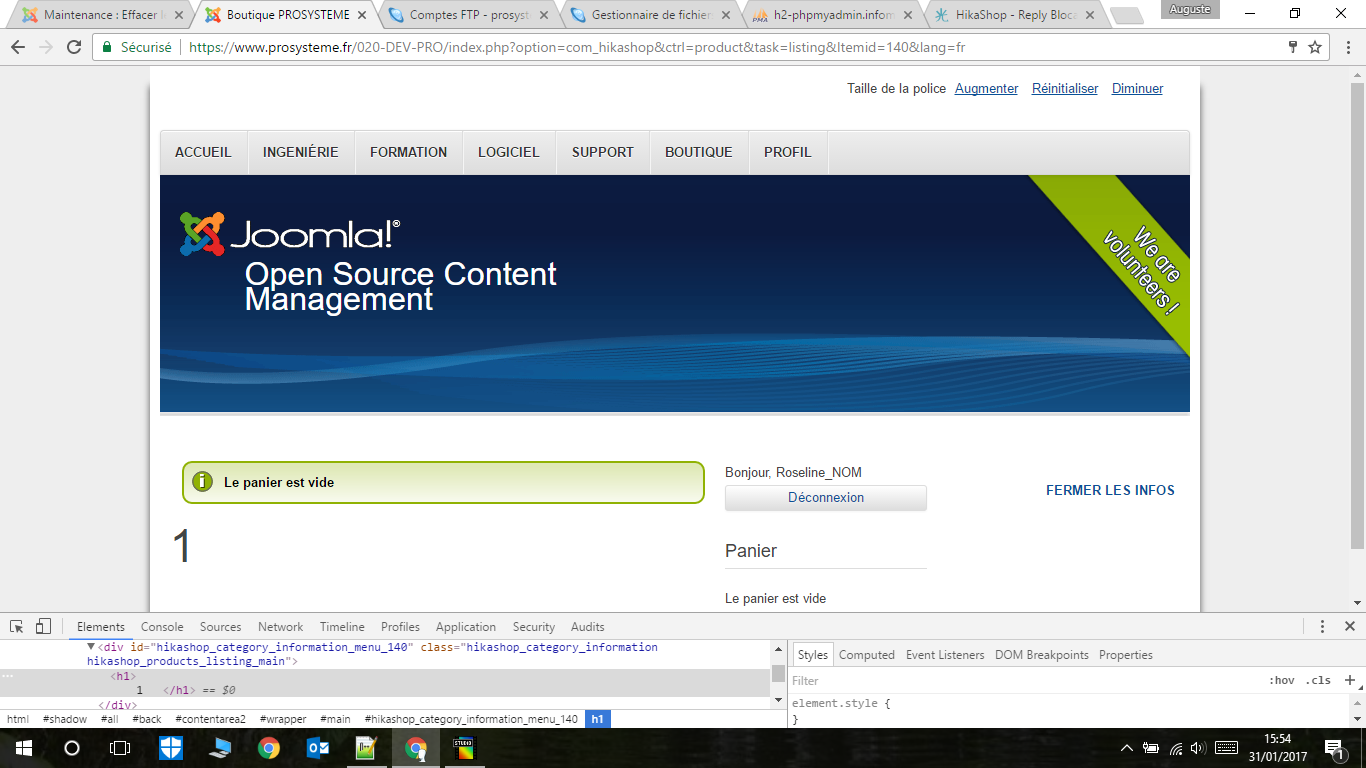This screenshot has height=768, width=1366.
Task: Click the Diminuer font size link
Action: point(1137,89)
